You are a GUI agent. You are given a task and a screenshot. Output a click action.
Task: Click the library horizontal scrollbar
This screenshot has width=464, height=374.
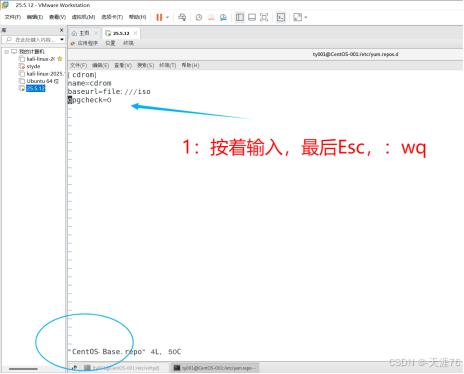(23, 369)
